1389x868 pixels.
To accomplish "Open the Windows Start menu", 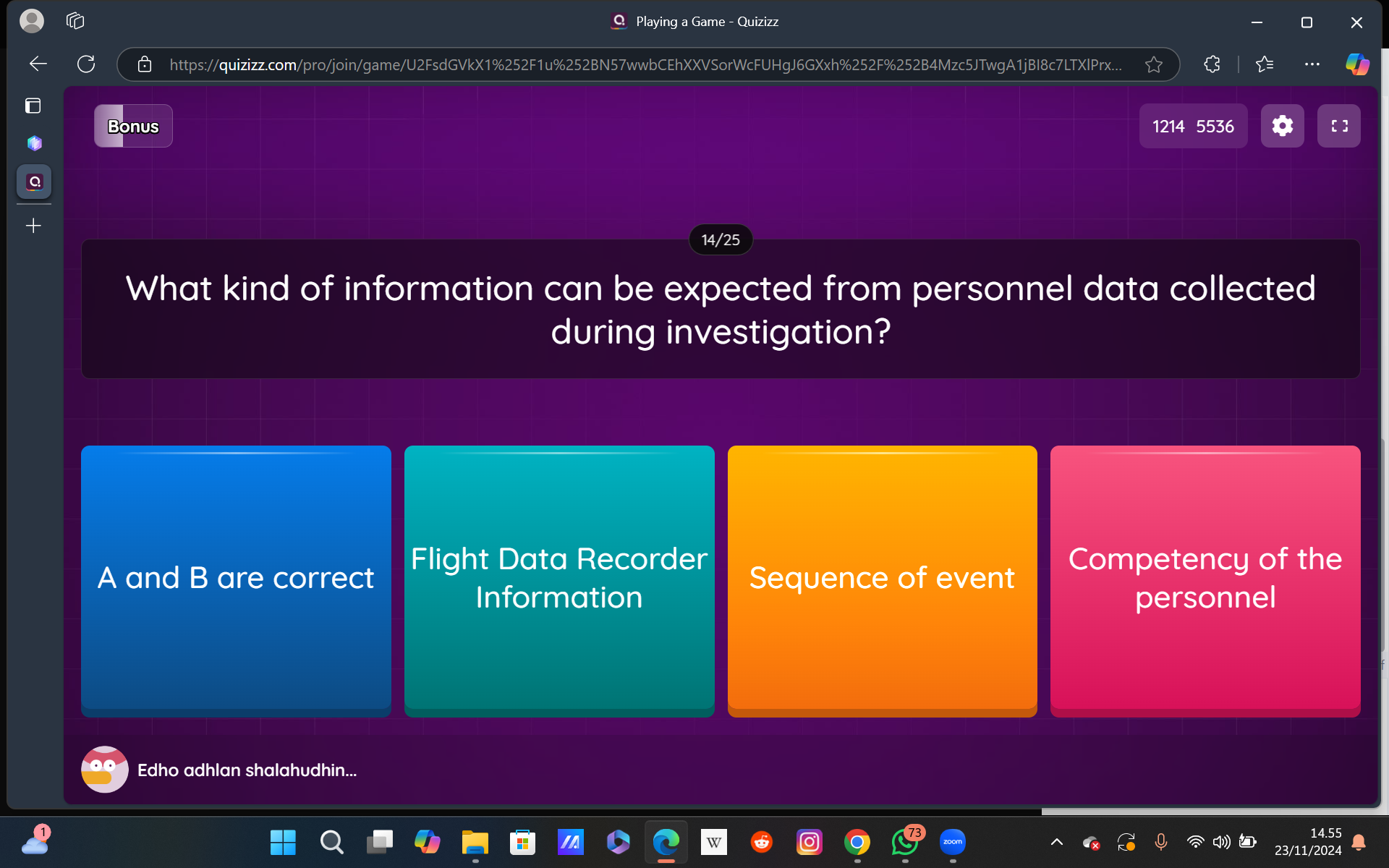I will point(283,842).
